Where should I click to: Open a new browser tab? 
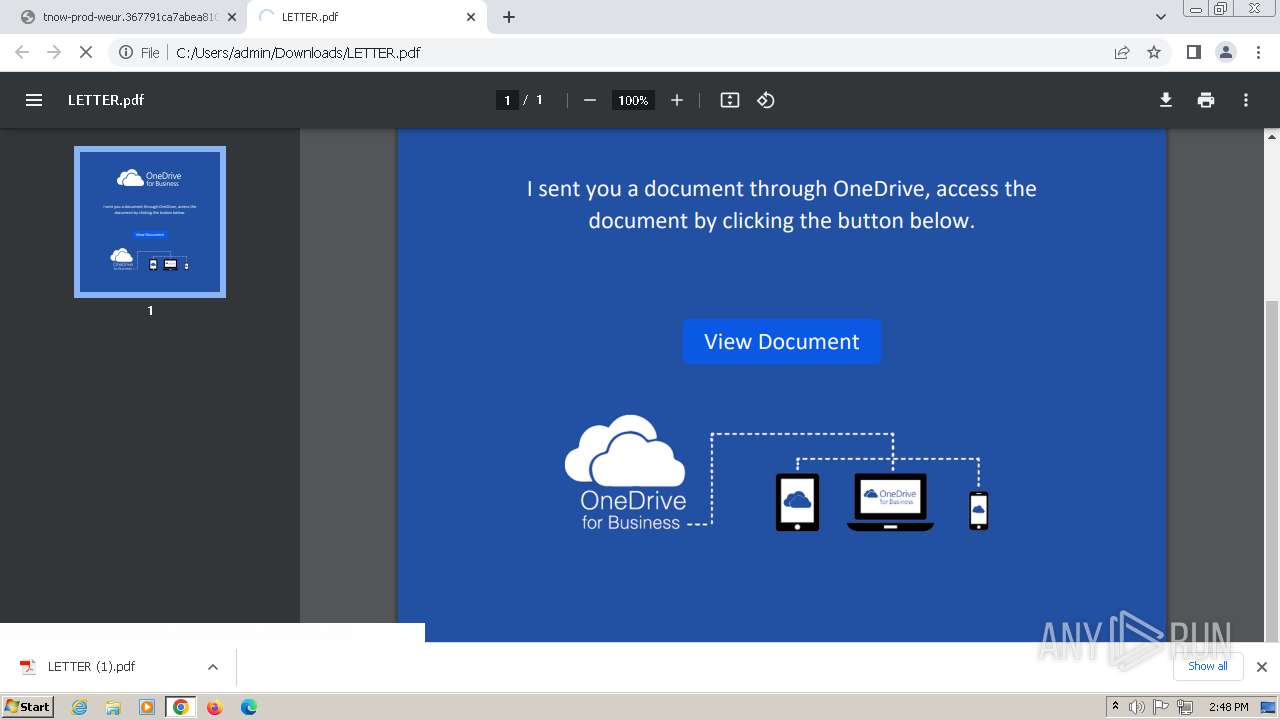(x=509, y=17)
